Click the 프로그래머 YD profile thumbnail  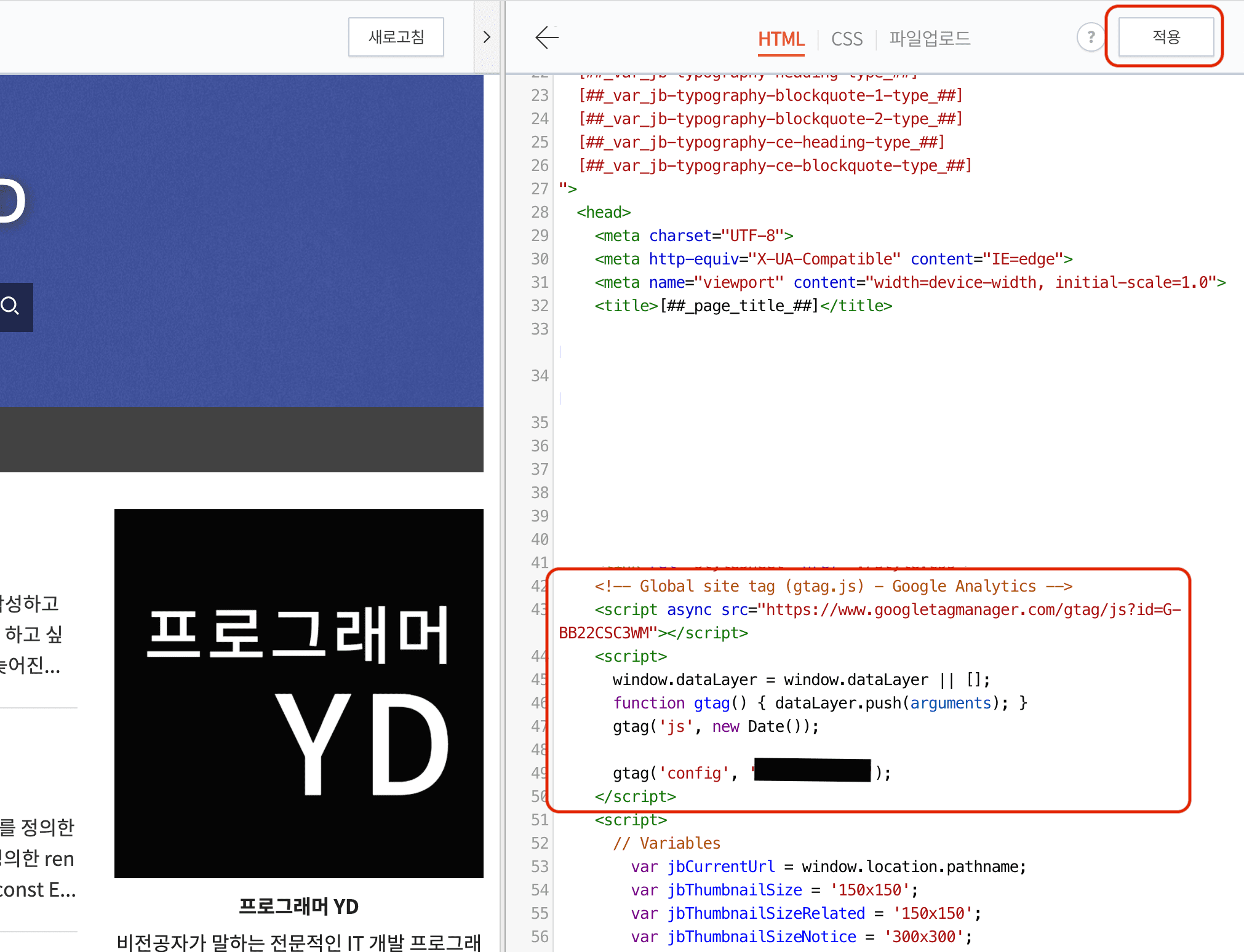tap(298, 693)
